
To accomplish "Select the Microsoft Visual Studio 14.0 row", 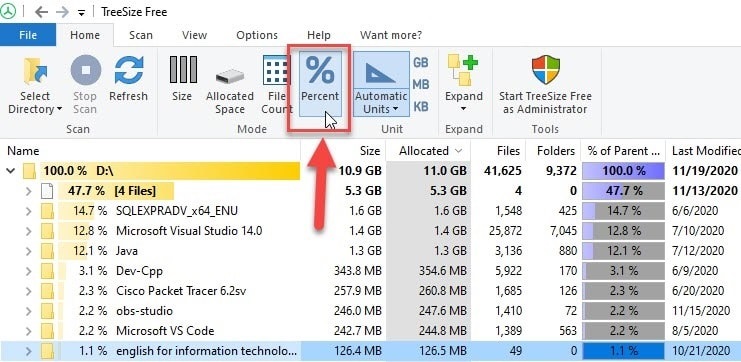I will (x=370, y=231).
